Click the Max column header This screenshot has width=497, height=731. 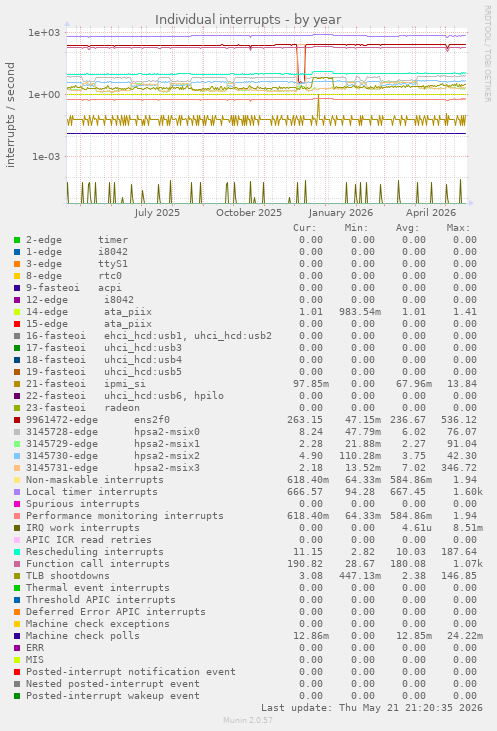point(458,228)
